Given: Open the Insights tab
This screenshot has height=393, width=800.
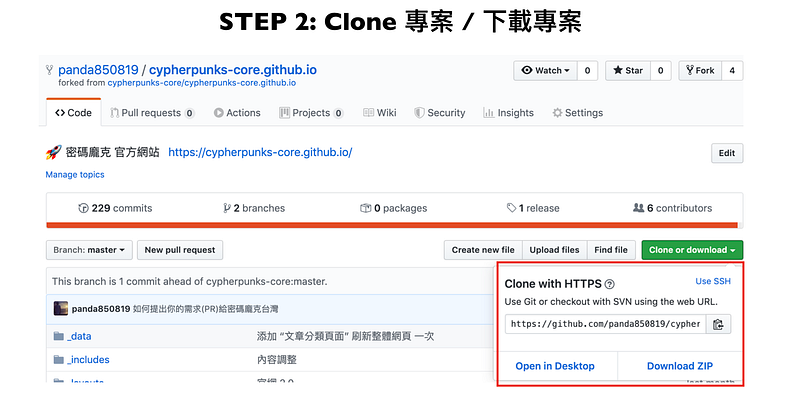Looking at the screenshot, I should (x=508, y=113).
